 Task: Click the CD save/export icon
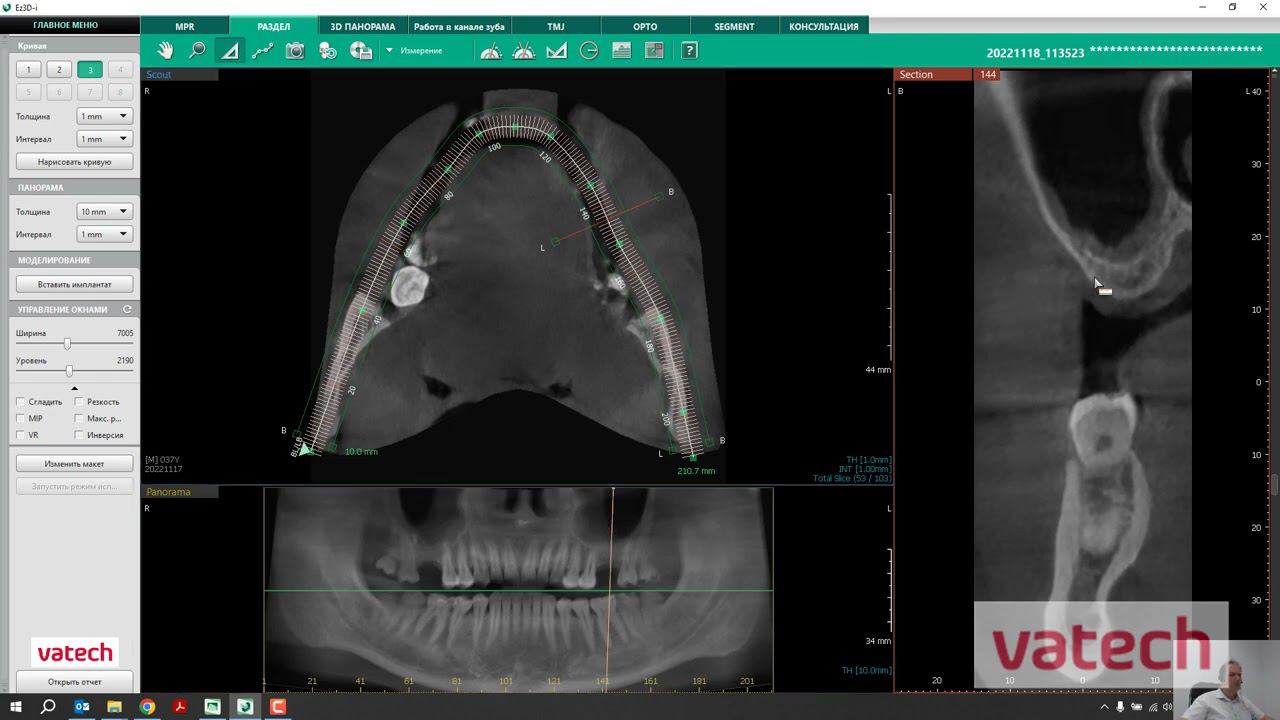(361, 51)
